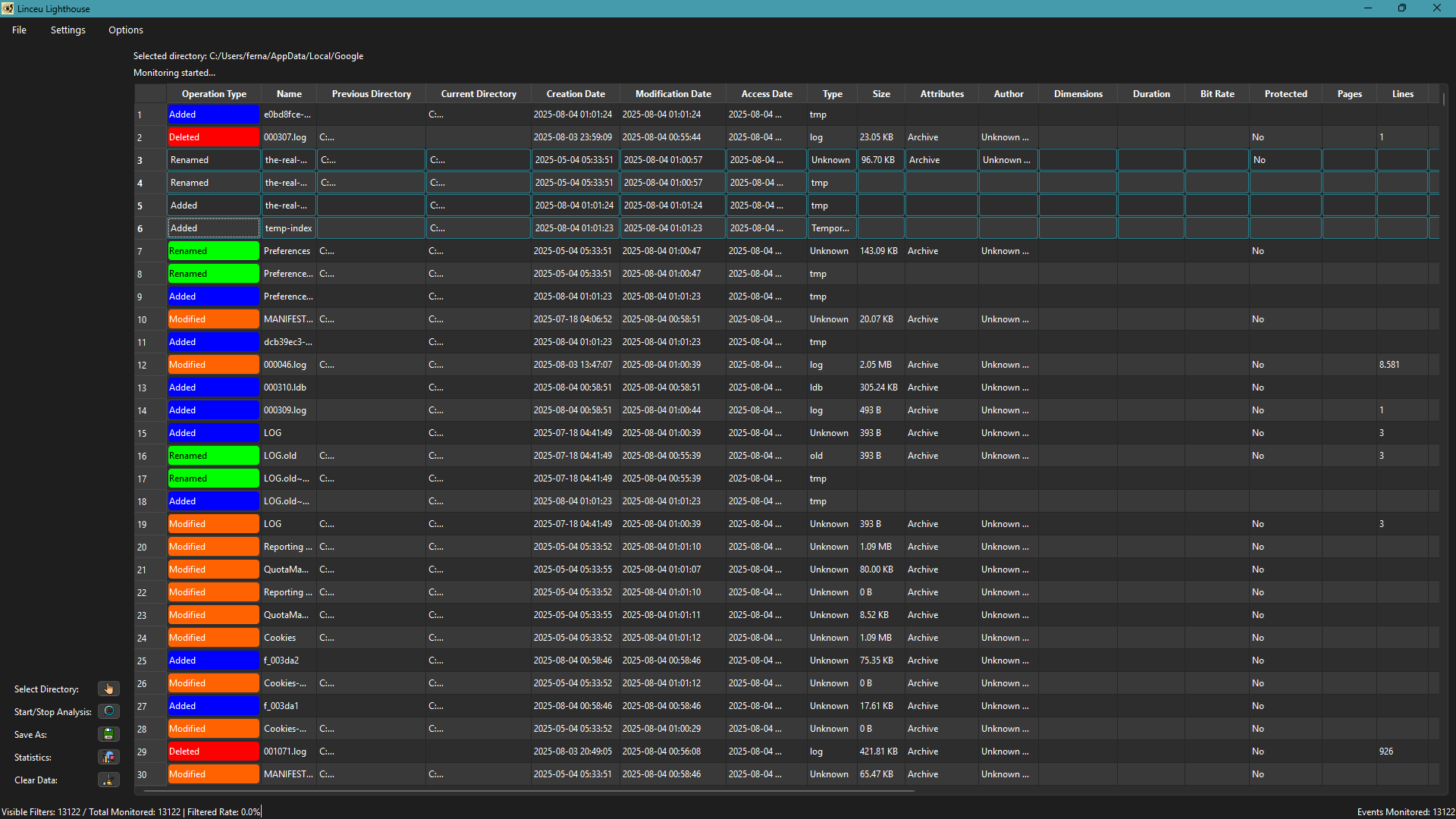Click the Linceu Lighthouse title bar icon
The image size is (1456, 819).
coord(8,8)
